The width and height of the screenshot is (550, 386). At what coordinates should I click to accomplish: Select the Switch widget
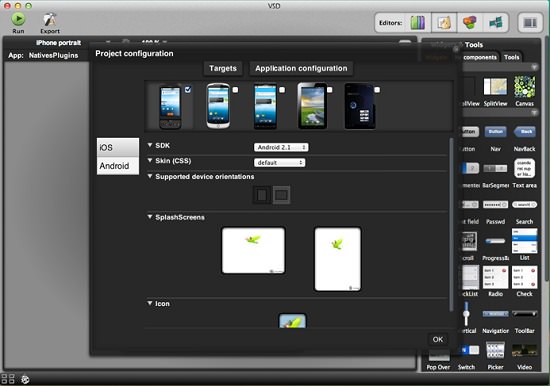[x=469, y=350]
